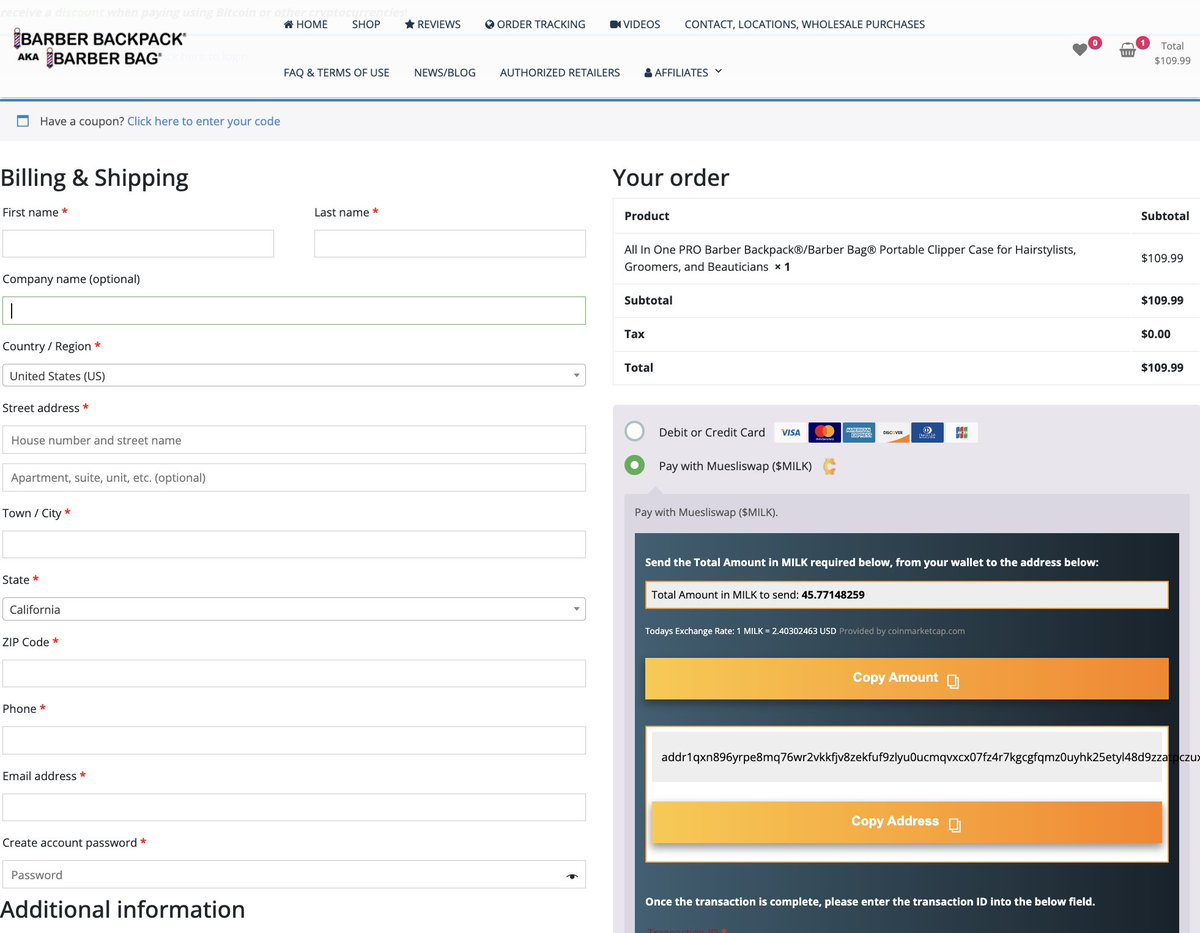Focus the Town / City field
The height and width of the screenshot is (933, 1200).
click(294, 544)
